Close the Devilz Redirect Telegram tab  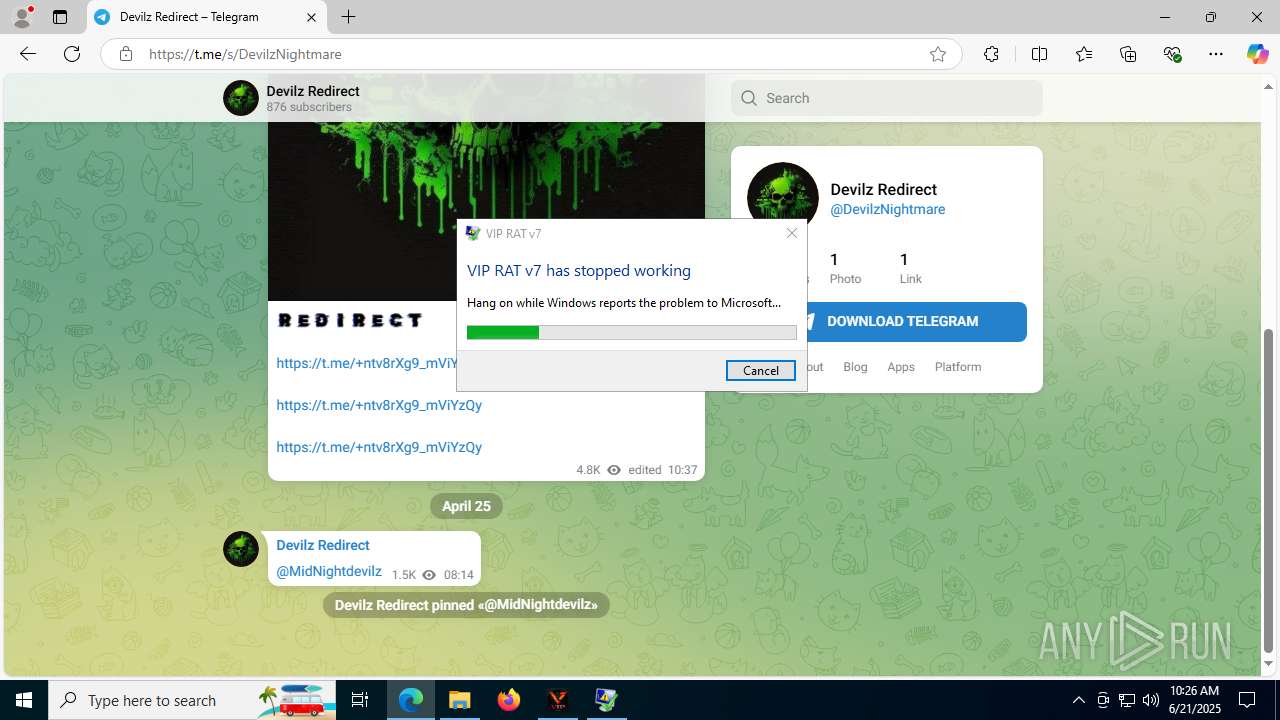311,17
